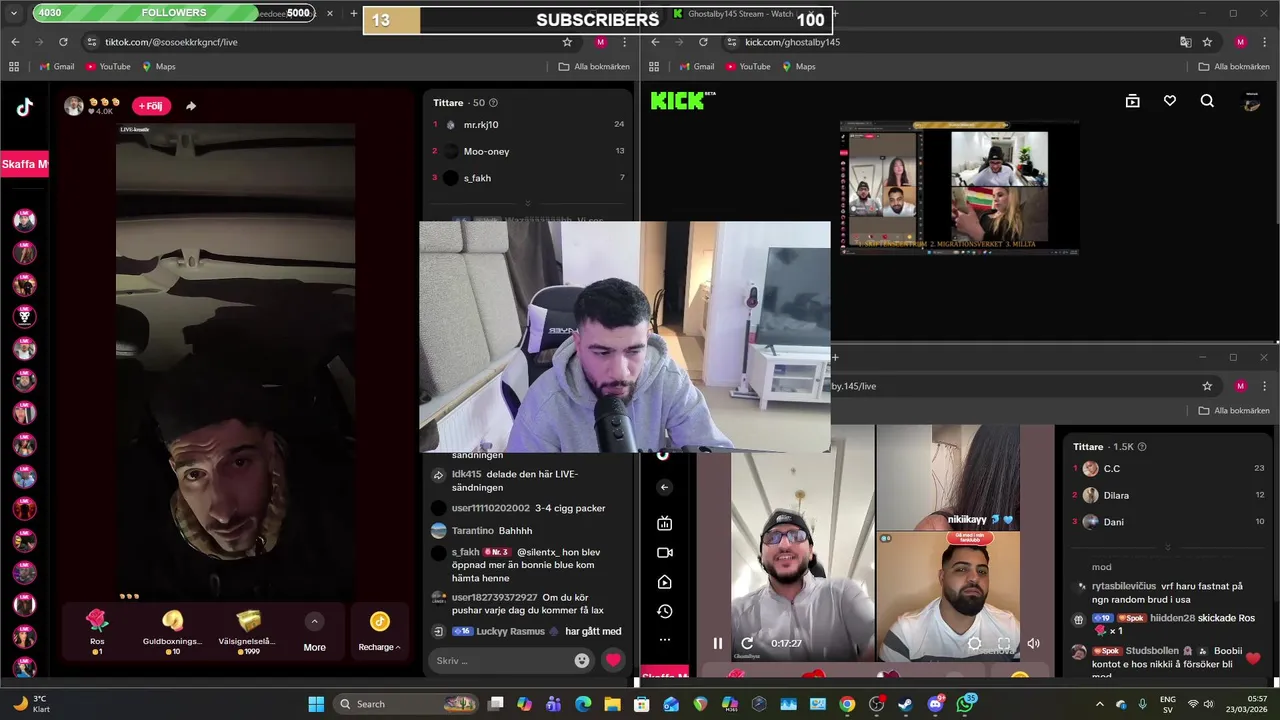The width and height of the screenshot is (1280, 720).
Task: Open the video camera icon in lower sidebar
Action: tap(664, 552)
